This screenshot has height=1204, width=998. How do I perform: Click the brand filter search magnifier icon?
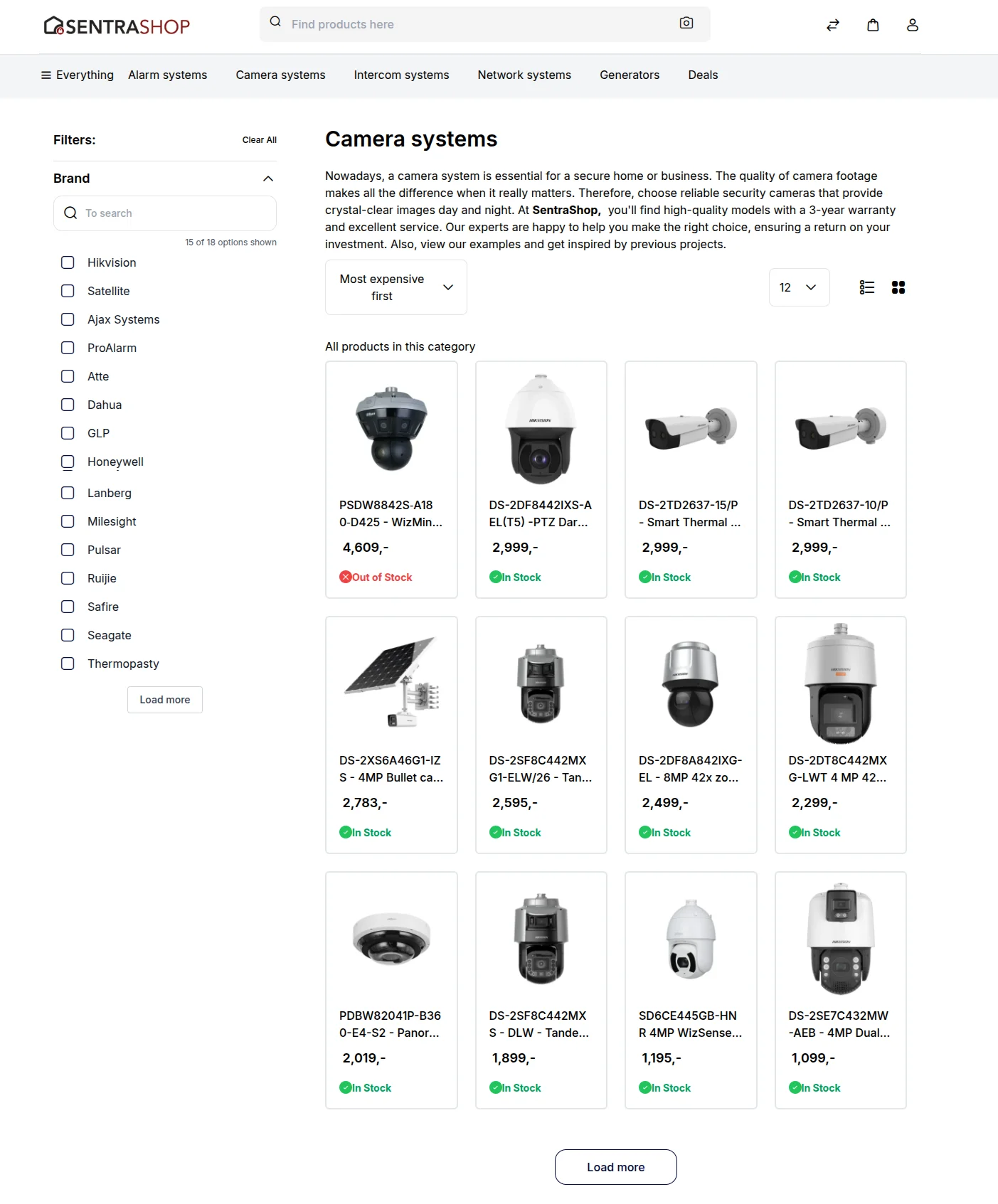70,213
